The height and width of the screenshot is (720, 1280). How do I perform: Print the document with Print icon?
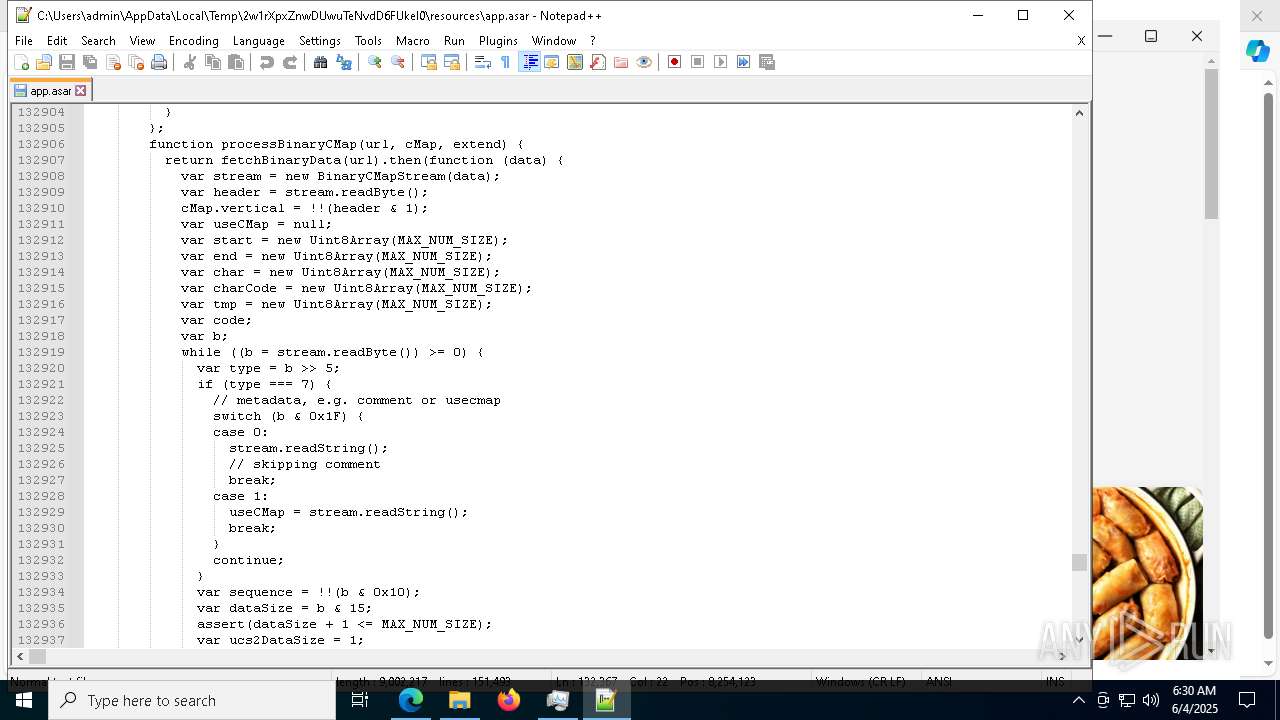pyautogui.click(x=159, y=62)
